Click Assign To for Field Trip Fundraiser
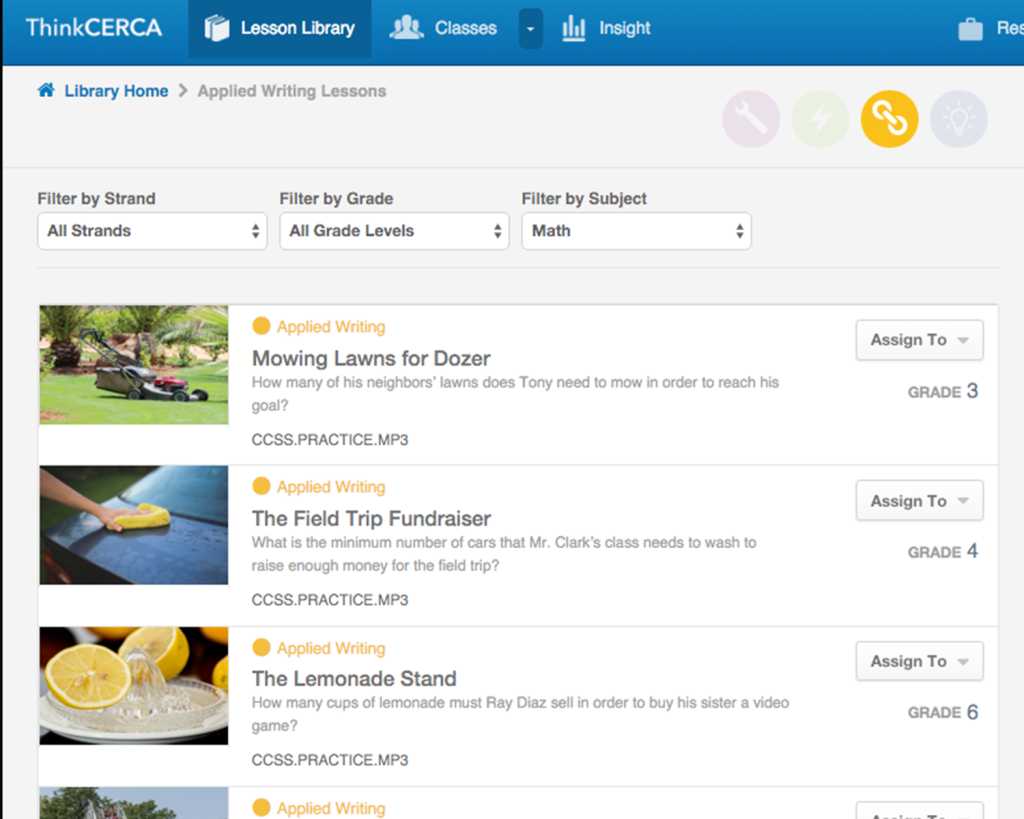This screenshot has height=819, width=1024. point(920,501)
